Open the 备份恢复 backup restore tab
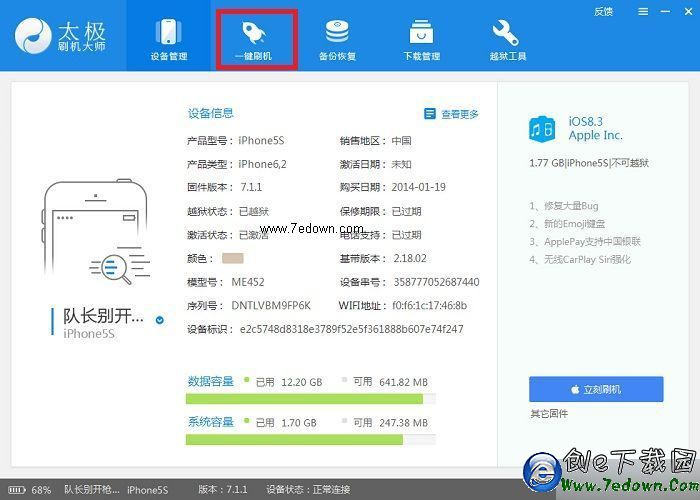700x500 pixels. coord(337,39)
